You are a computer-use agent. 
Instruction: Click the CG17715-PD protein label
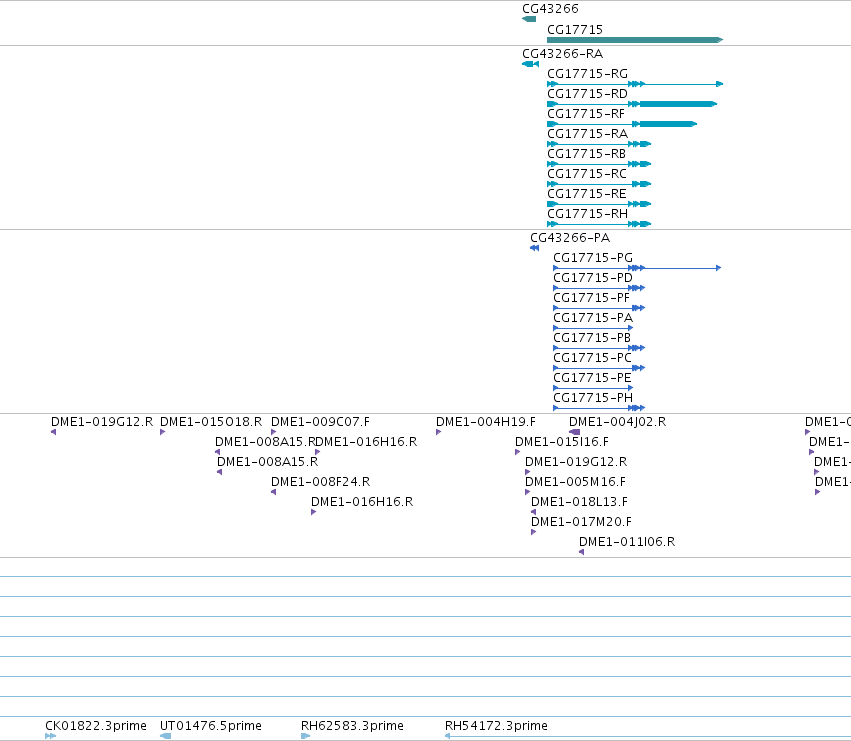[x=593, y=278]
